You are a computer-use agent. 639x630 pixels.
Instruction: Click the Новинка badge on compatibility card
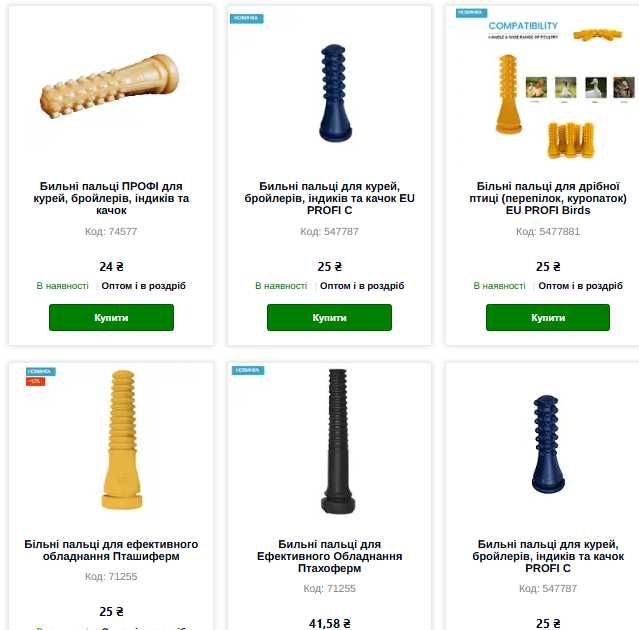(x=472, y=13)
